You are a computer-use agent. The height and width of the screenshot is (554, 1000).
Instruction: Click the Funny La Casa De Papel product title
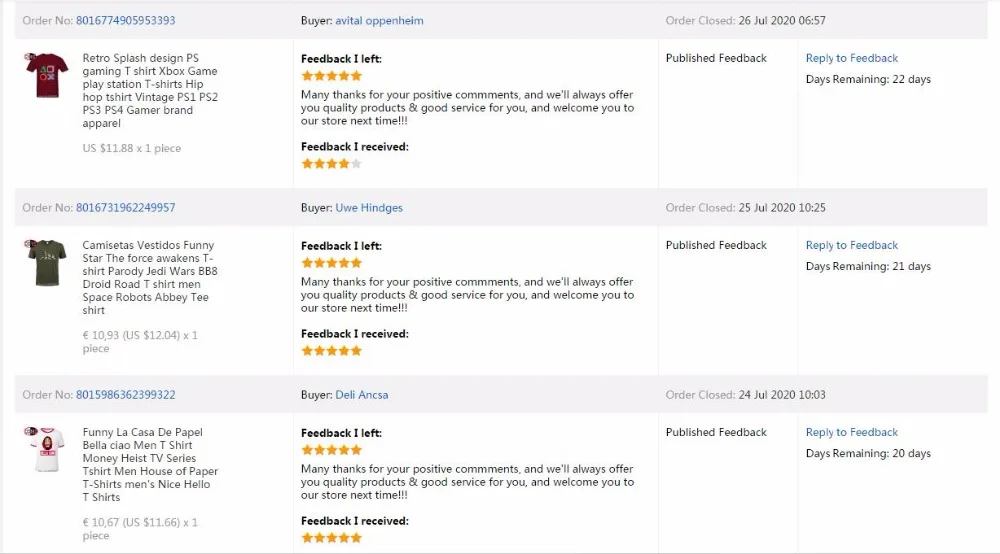pos(150,465)
